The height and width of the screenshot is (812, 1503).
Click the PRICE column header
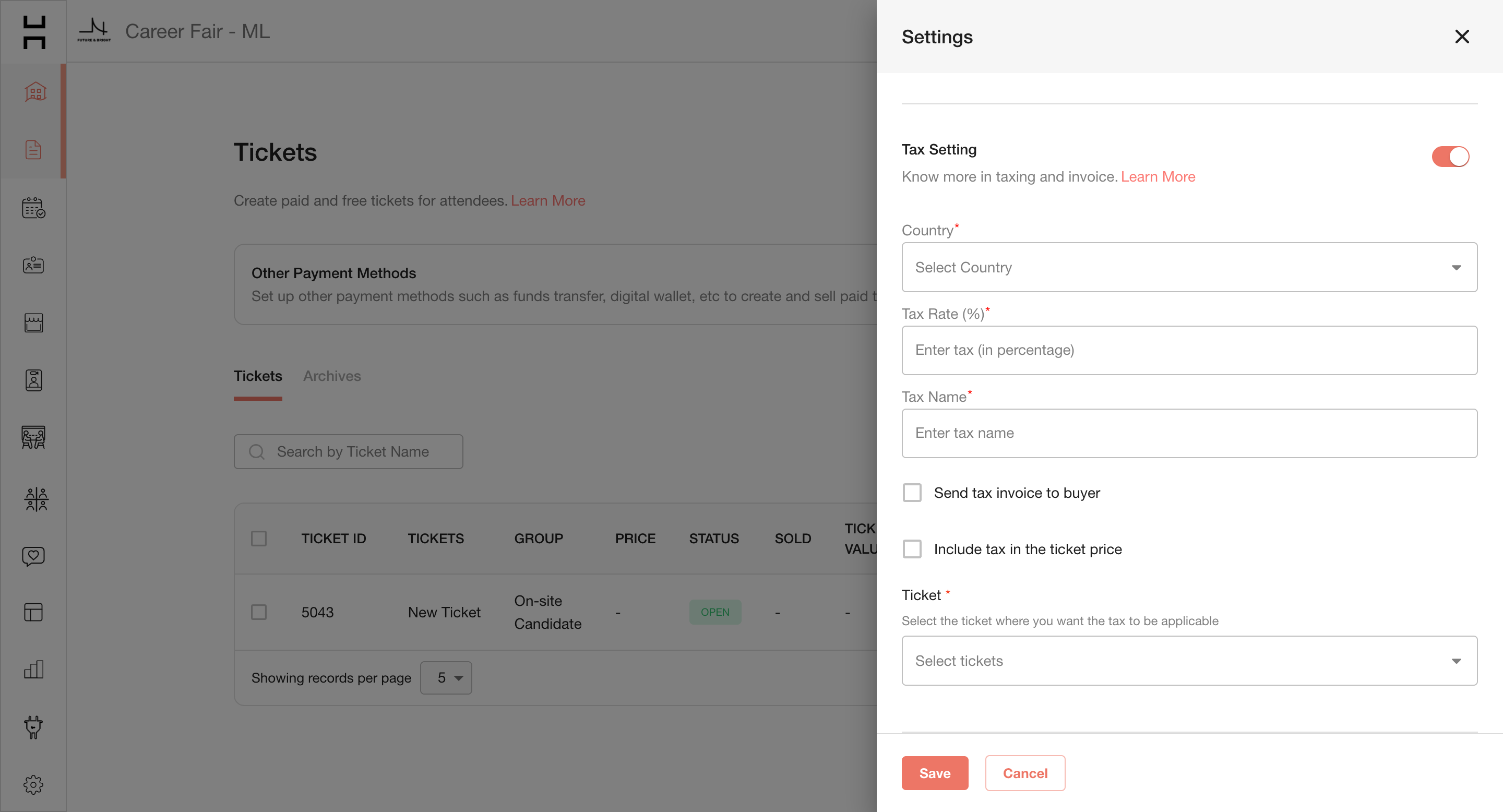pyautogui.click(x=635, y=538)
